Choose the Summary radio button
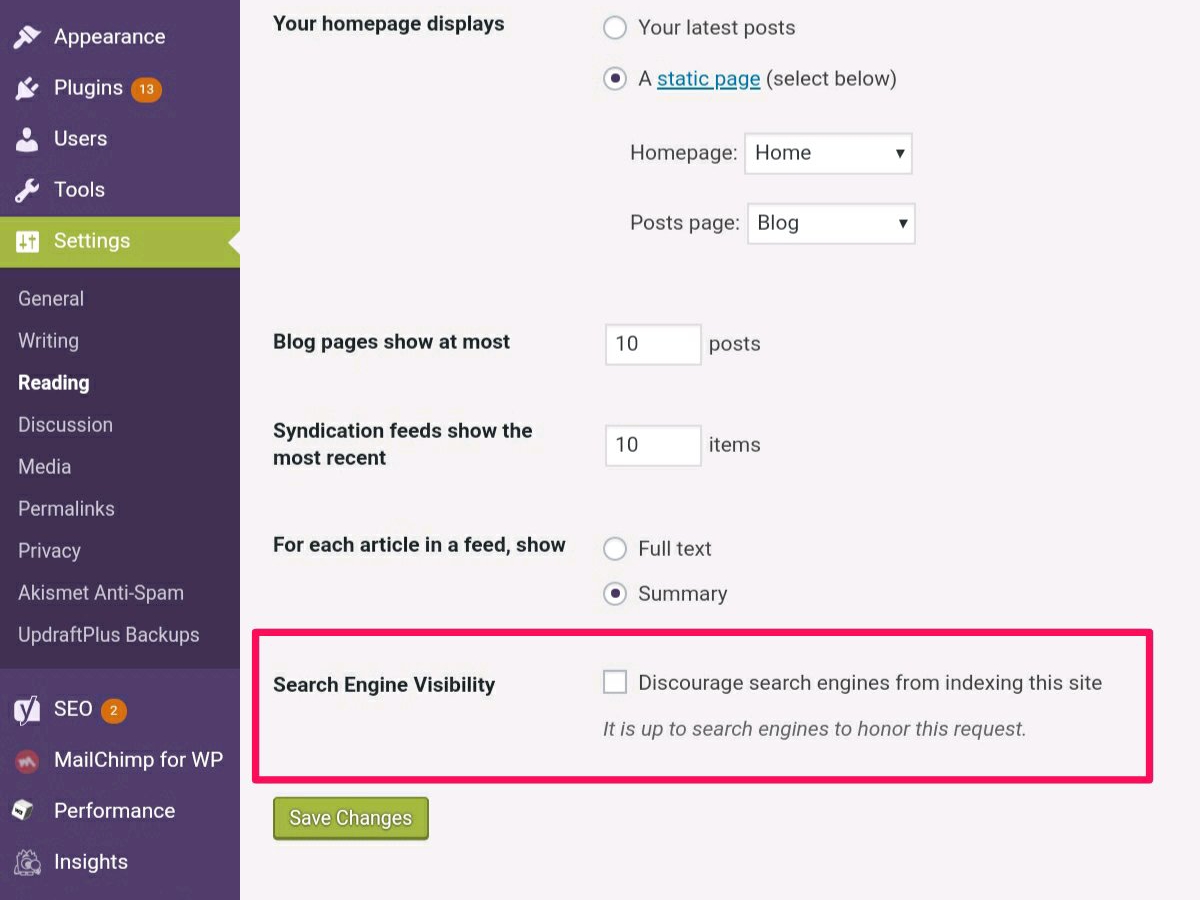 (x=615, y=594)
